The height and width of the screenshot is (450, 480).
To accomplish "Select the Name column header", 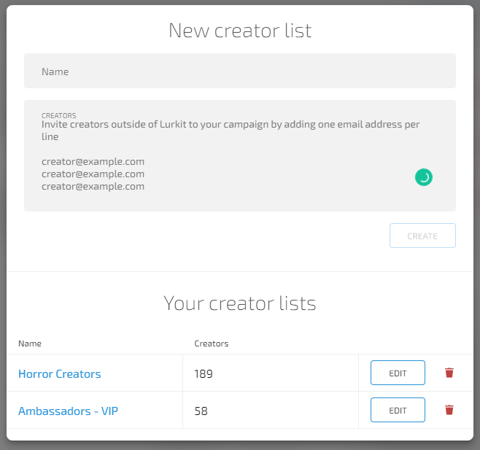I will pyautogui.click(x=30, y=344).
